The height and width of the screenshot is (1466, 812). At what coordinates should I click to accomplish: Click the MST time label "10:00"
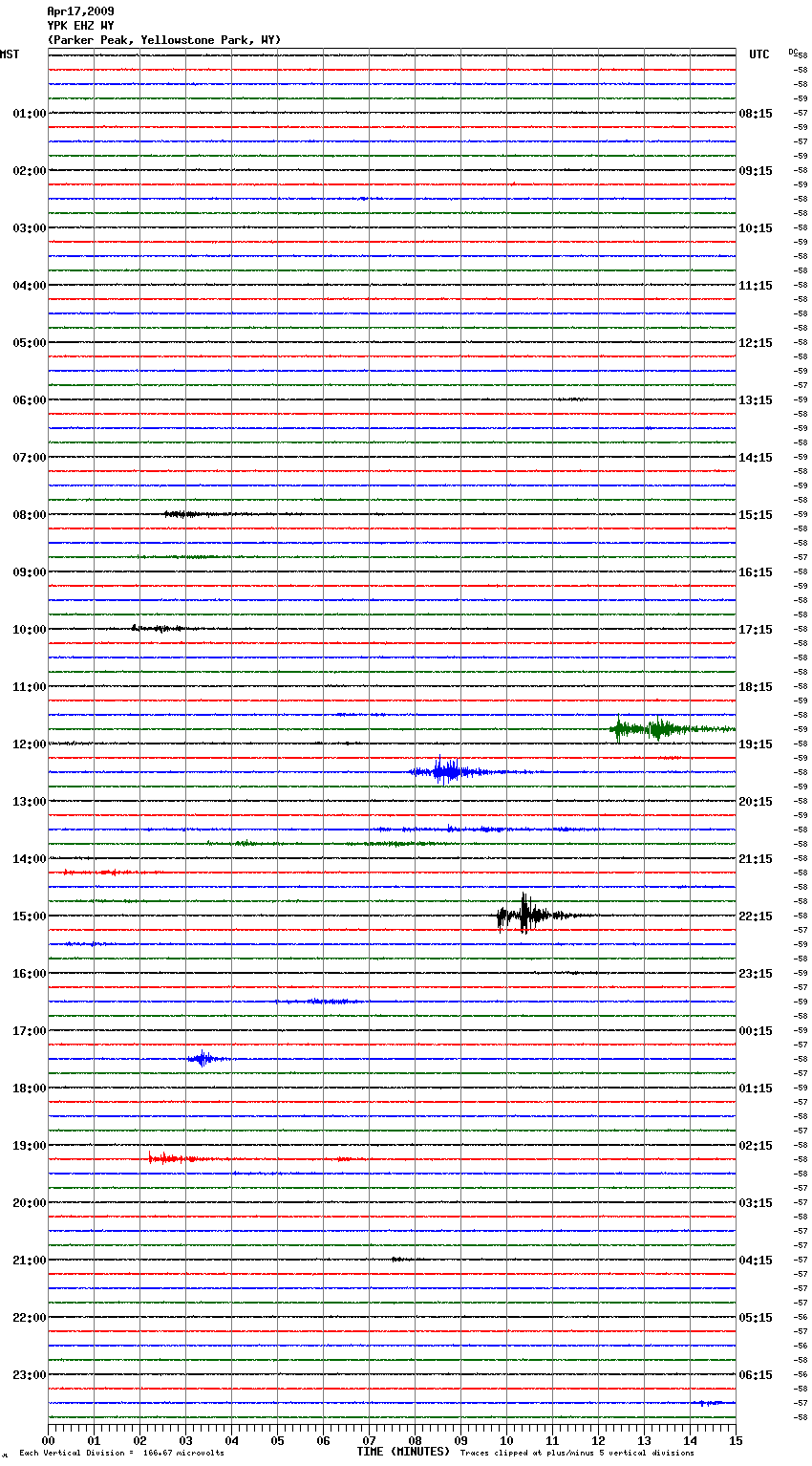click(x=30, y=630)
